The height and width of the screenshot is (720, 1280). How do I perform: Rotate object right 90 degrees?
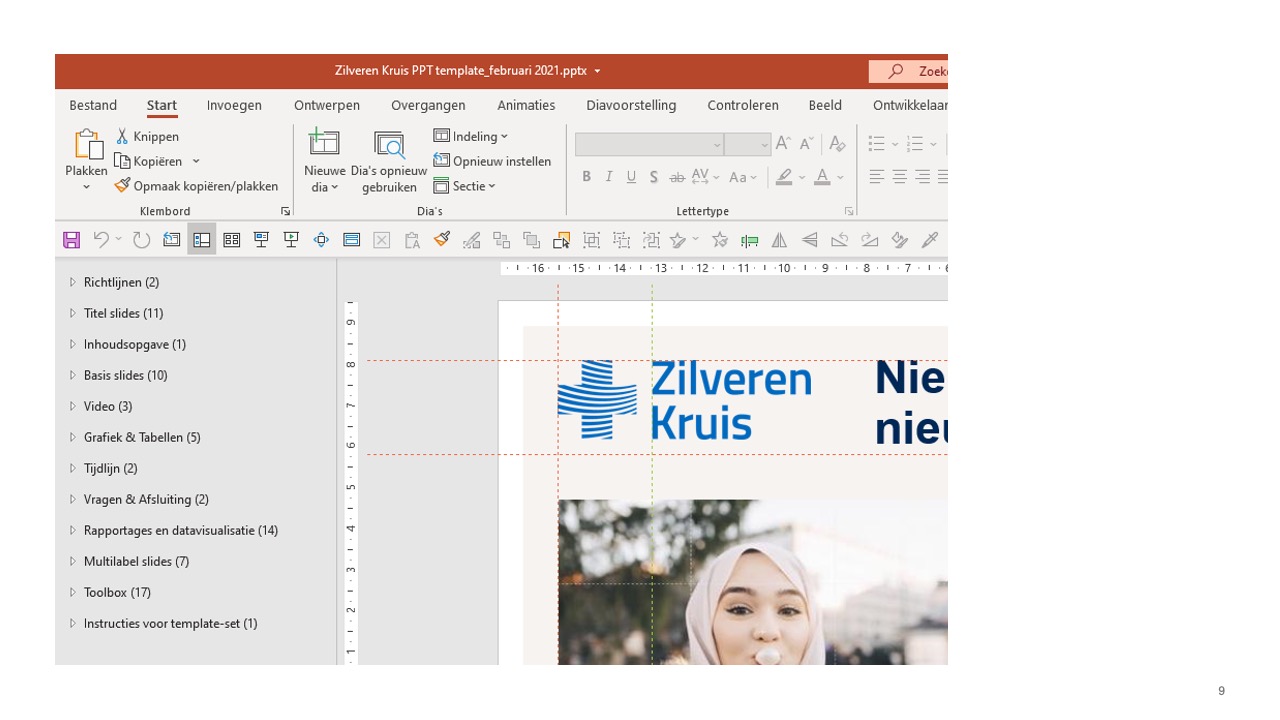pyautogui.click(x=869, y=240)
